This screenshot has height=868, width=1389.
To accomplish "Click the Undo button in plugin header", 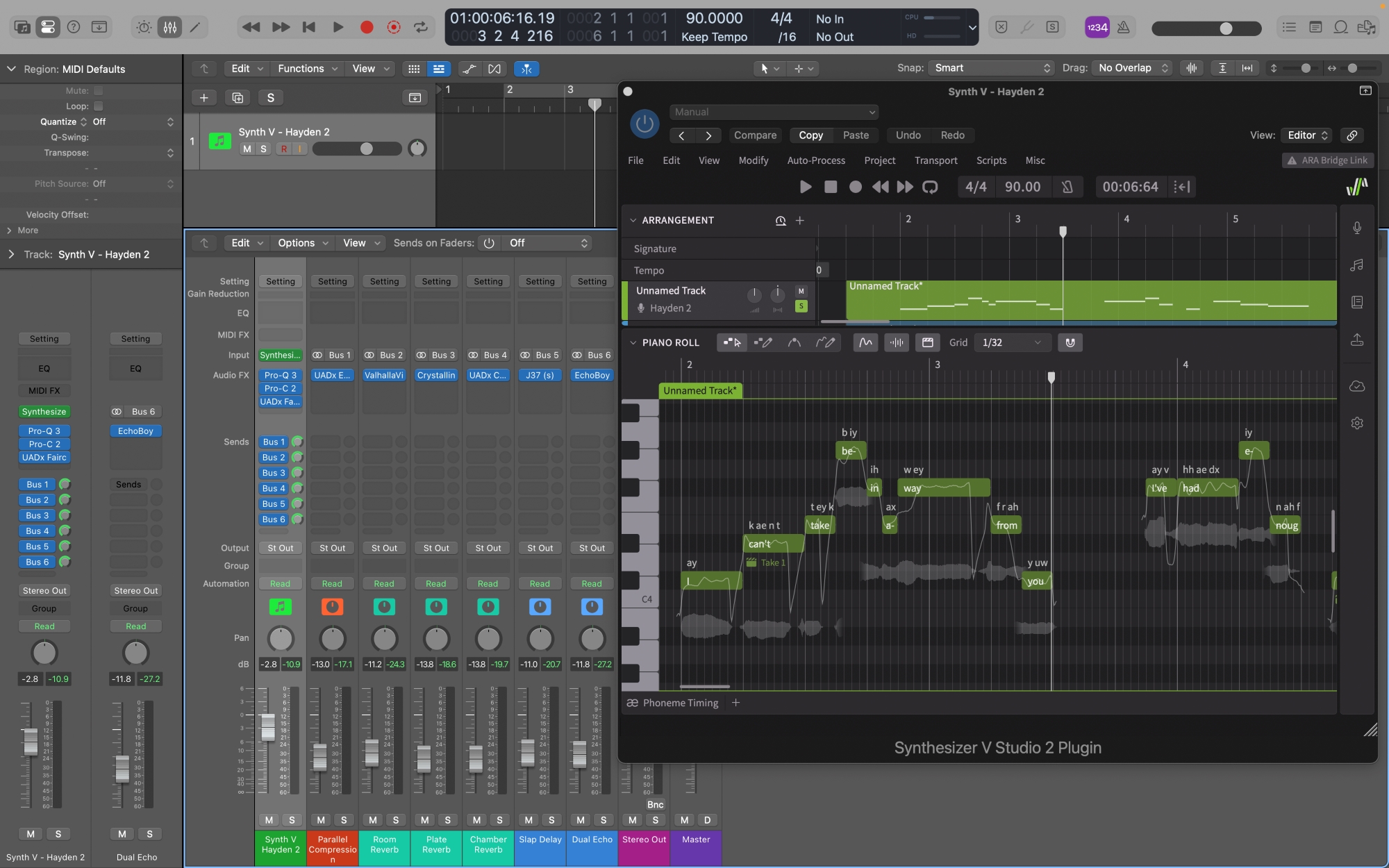I will [908, 135].
